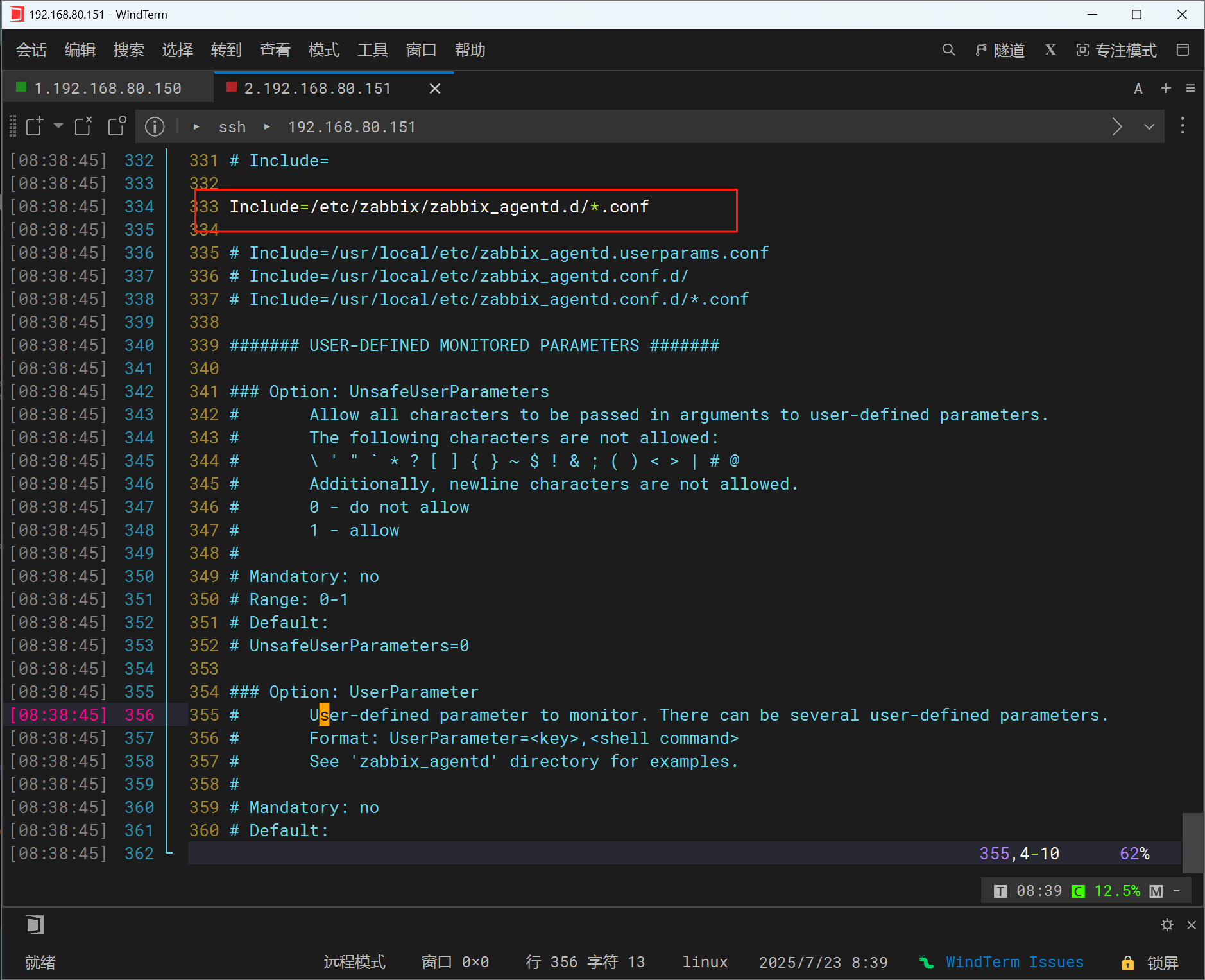Open the 转到 menu
The image size is (1205, 980).
[226, 50]
